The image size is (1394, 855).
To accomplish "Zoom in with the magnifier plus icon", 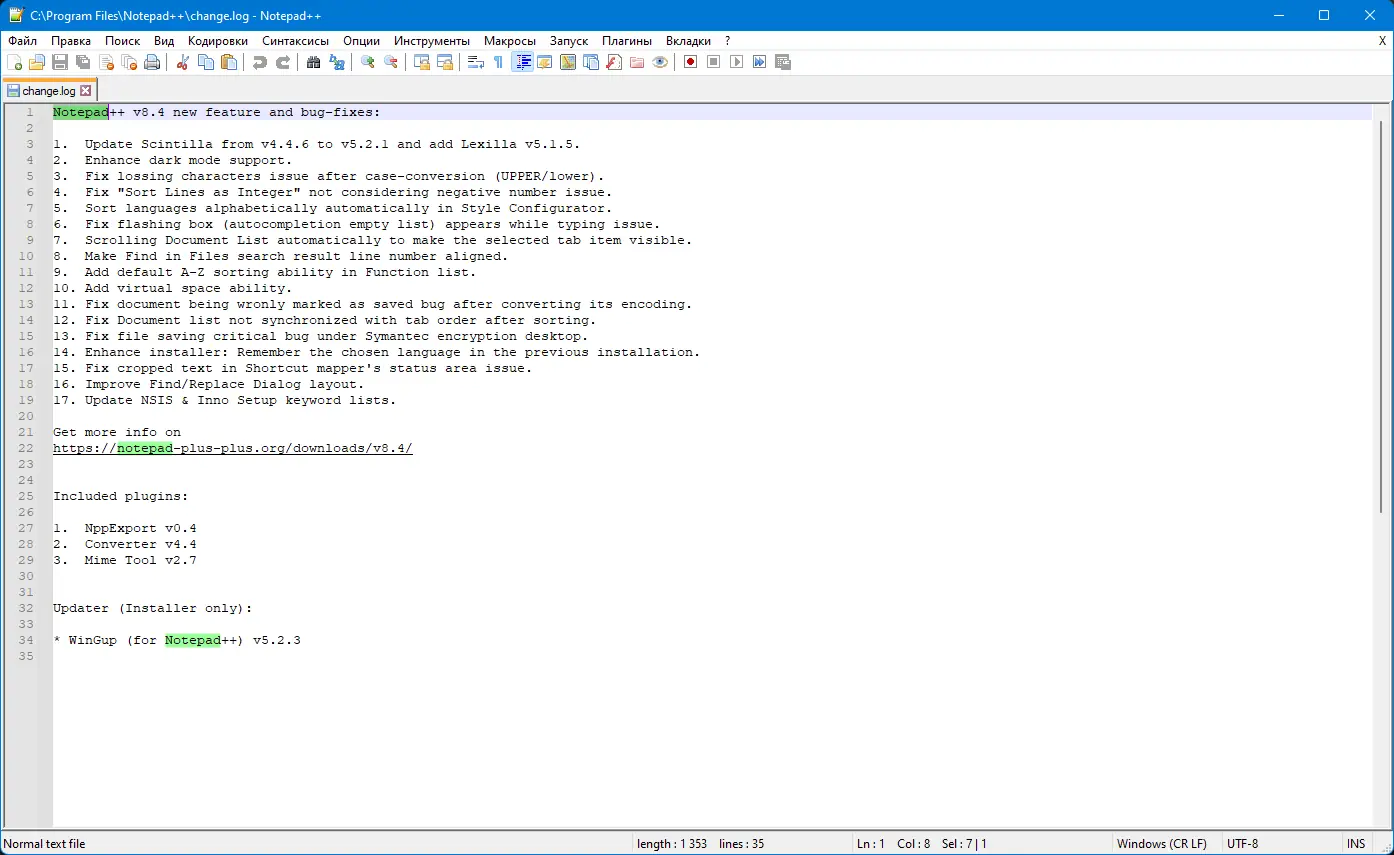I will 368,62.
